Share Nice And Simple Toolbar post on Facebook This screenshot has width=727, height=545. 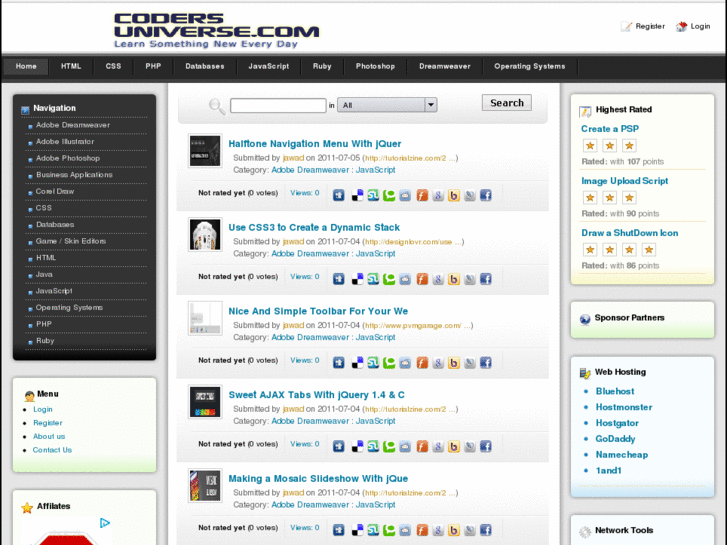point(485,363)
